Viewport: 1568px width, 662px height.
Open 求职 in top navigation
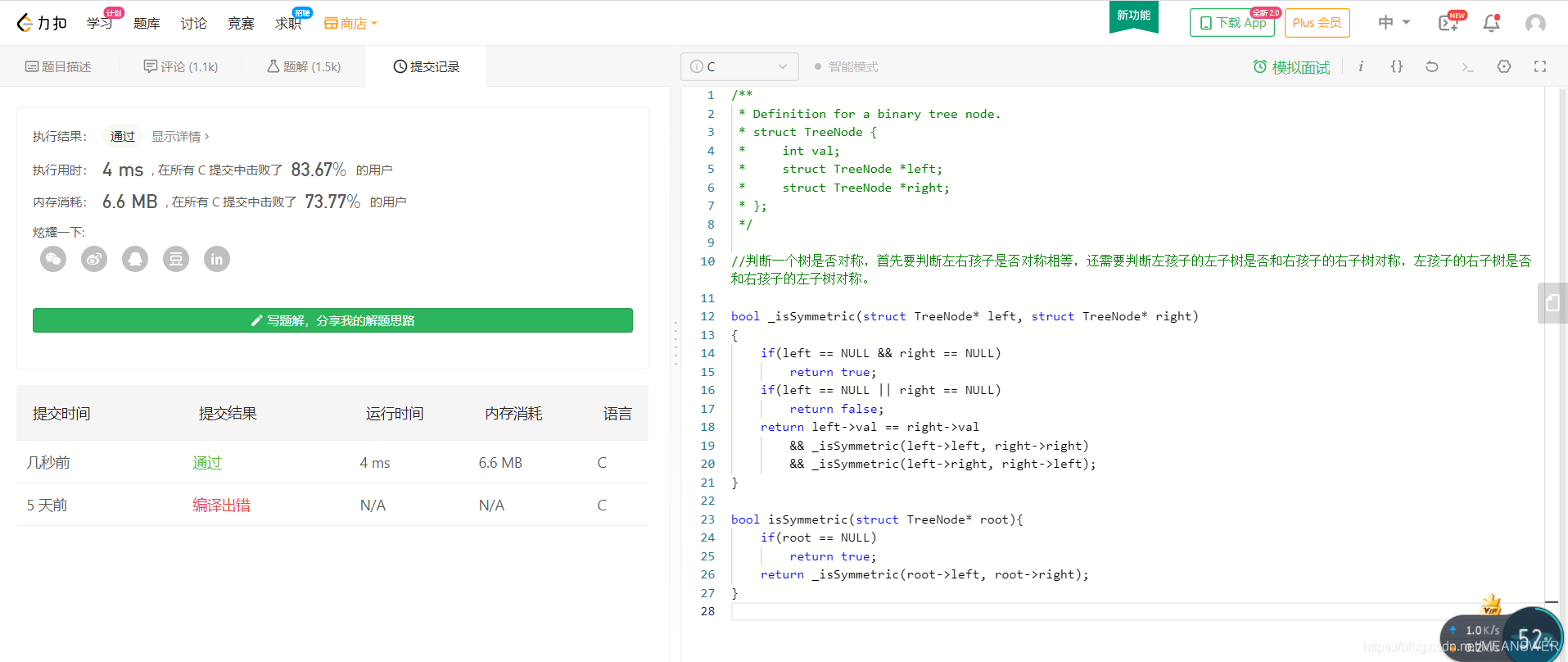tap(288, 23)
